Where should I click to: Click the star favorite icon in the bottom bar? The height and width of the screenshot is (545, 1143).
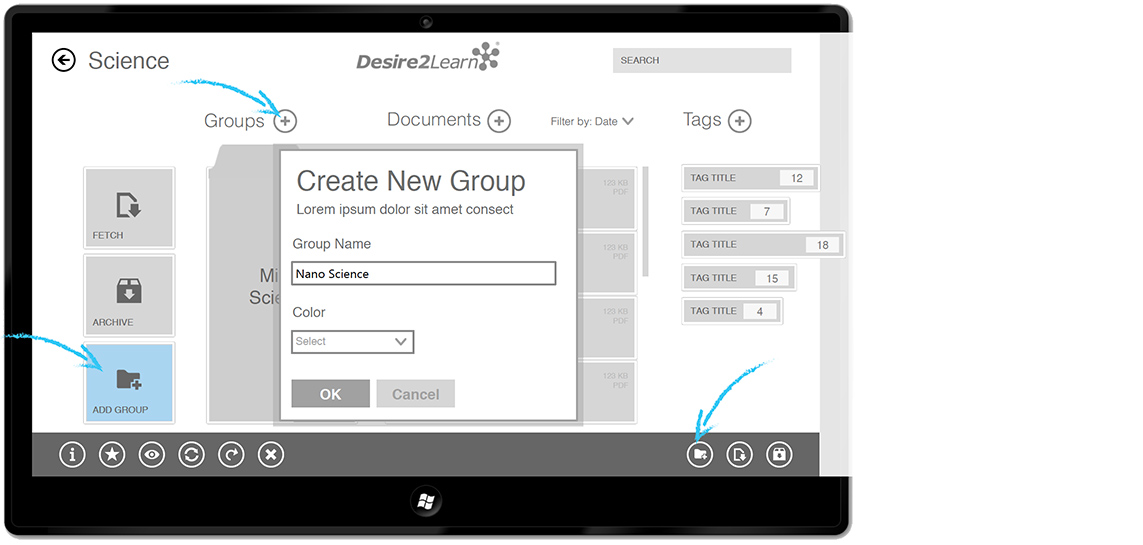[112, 455]
